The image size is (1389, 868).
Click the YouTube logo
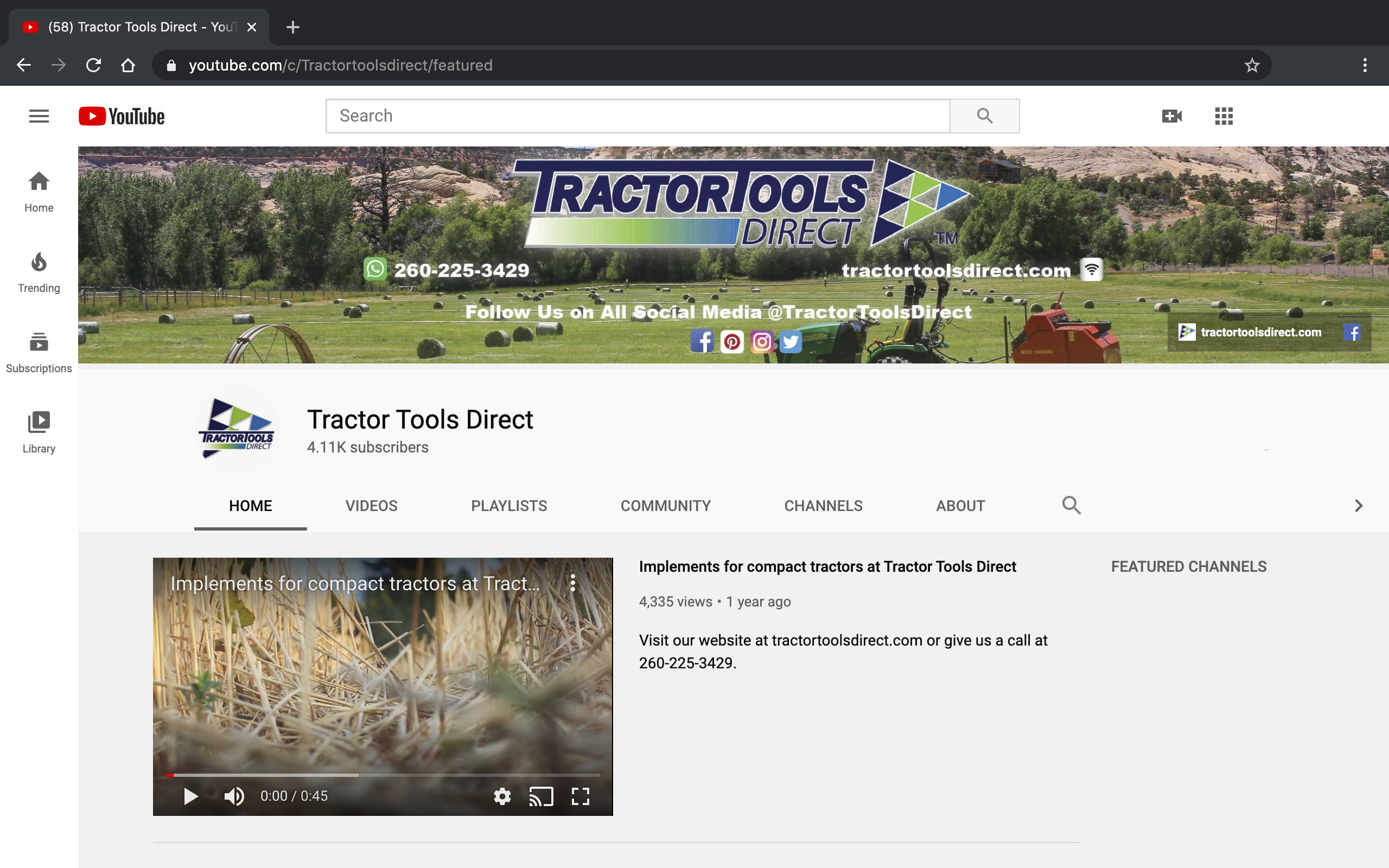[x=122, y=116]
